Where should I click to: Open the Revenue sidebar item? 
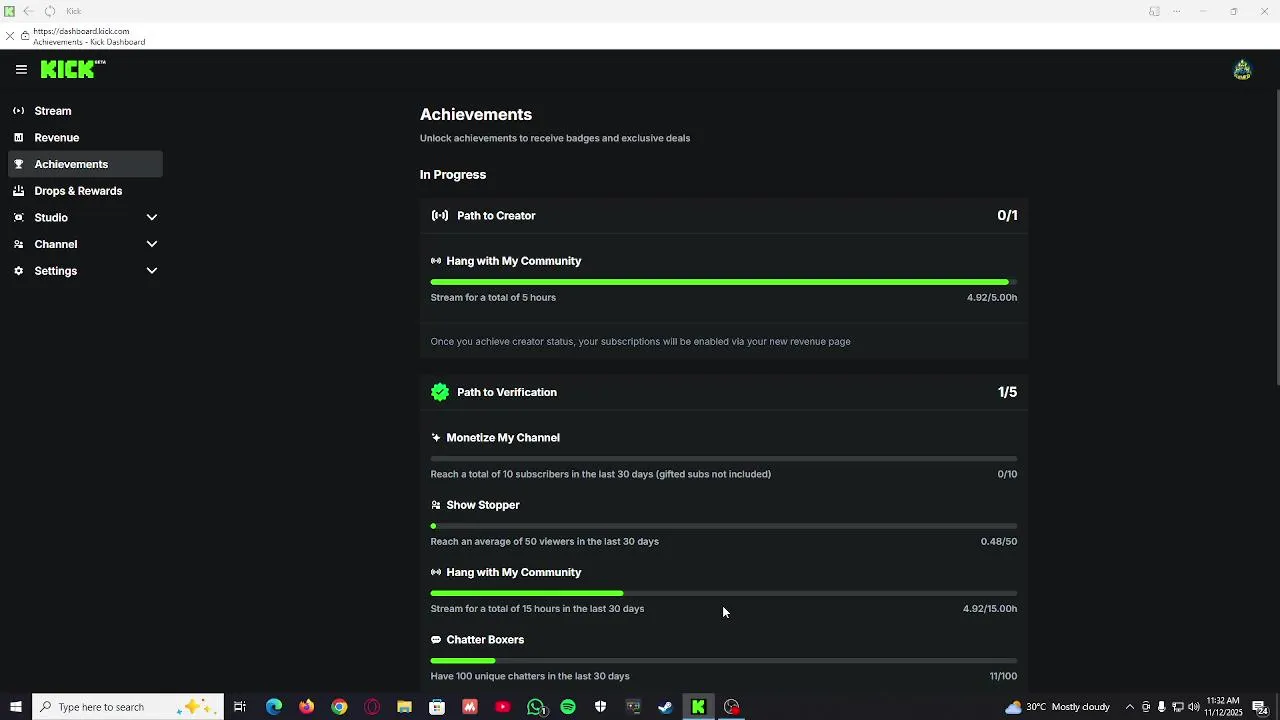[x=85, y=138]
